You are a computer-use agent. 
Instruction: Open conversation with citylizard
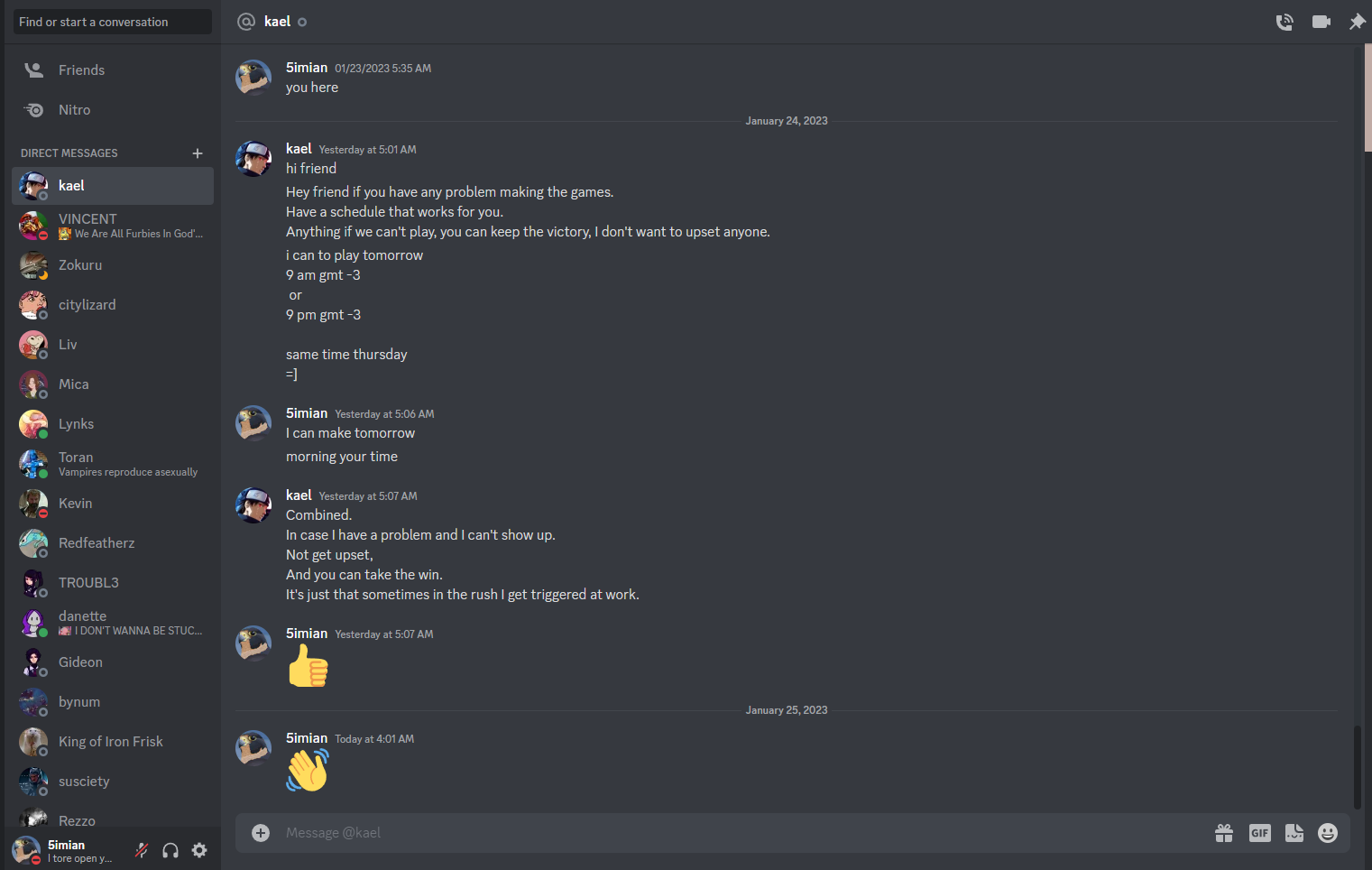[113, 305]
